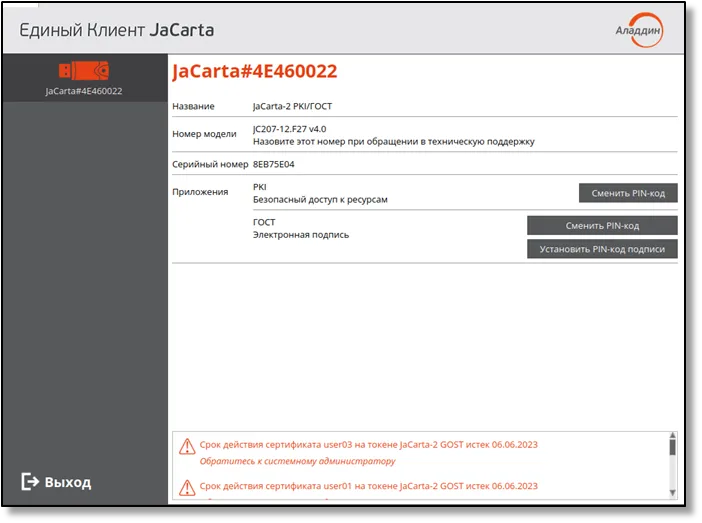
Task: Click the warning triangle for user01 certificate
Action: point(187,488)
